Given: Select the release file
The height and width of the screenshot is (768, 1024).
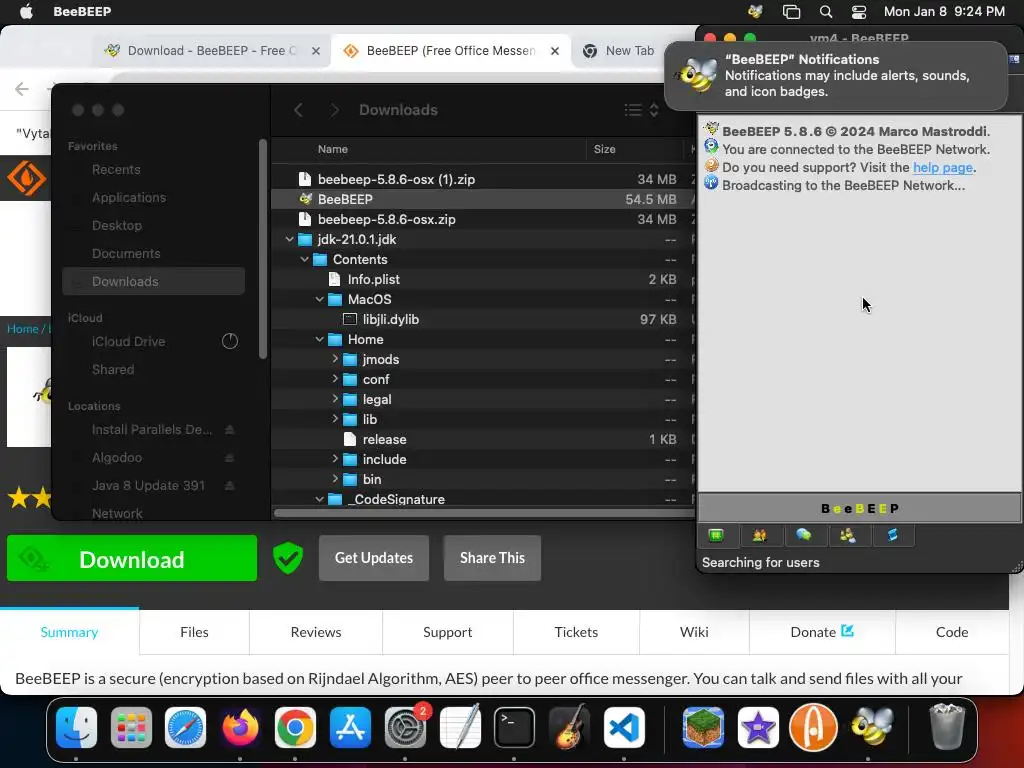Looking at the screenshot, I should point(483,440).
